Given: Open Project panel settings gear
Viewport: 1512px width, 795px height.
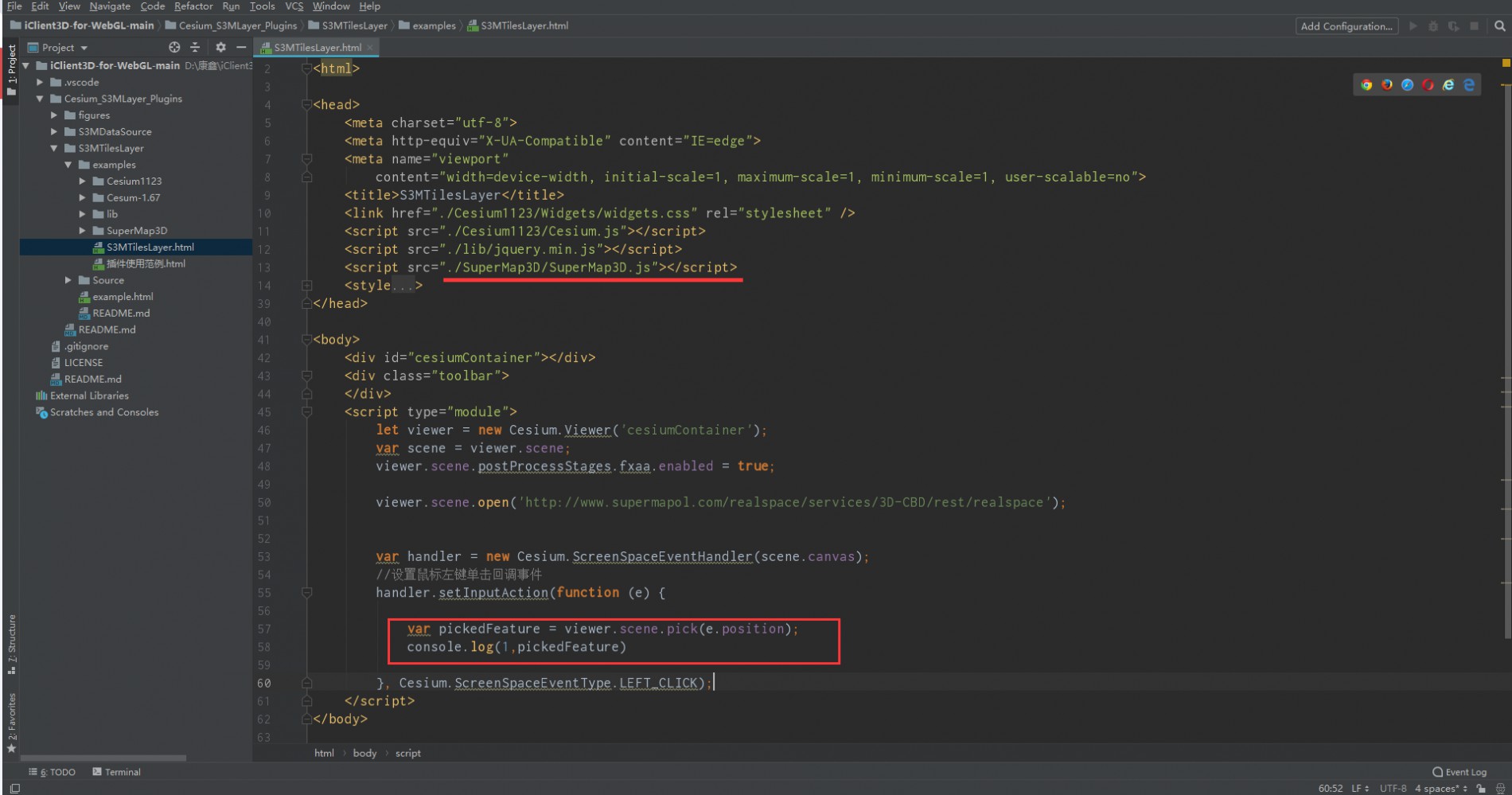Looking at the screenshot, I should tap(220, 48).
